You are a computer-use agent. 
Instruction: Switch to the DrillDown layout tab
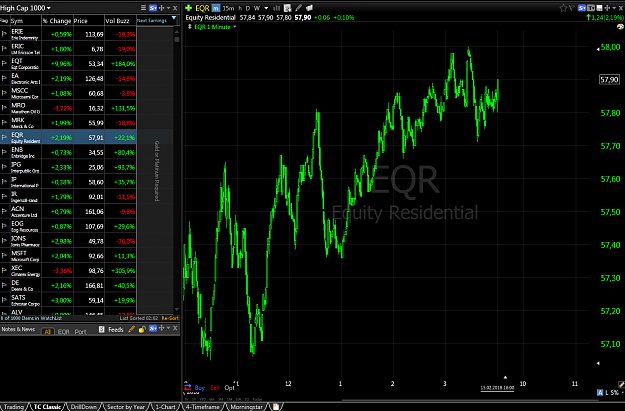pyautogui.click(x=84, y=407)
